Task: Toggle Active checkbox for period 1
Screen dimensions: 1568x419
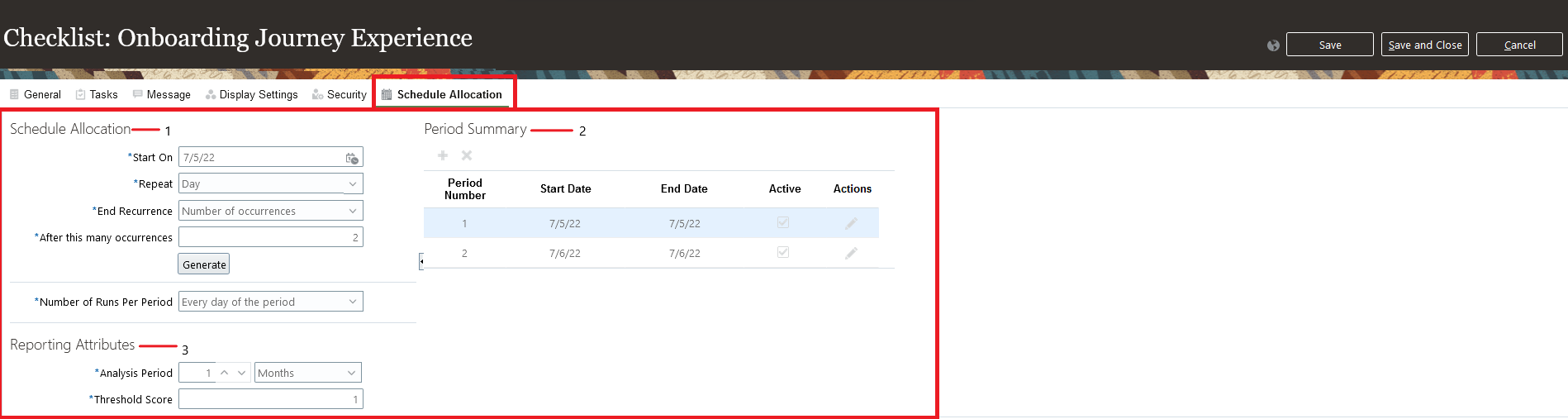Action: pos(783,222)
